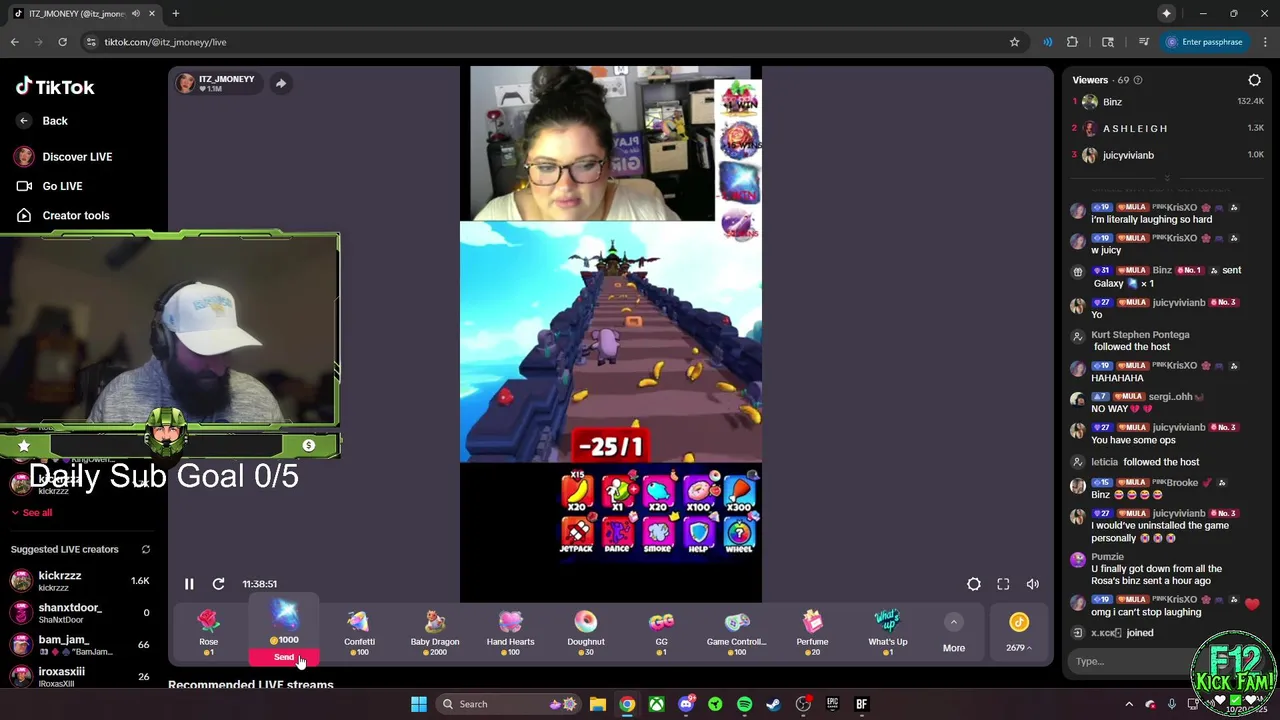Open Gemini sparkle icon in Chrome title bar
Image resolution: width=1280 pixels, height=720 pixels.
pos(1166,14)
